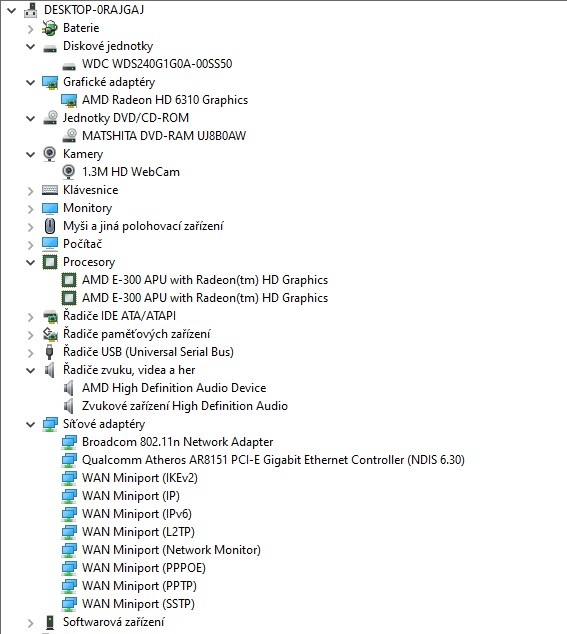The width and height of the screenshot is (567, 634).
Task: Select WAN Miniport (PPTP)
Action: click(140, 586)
